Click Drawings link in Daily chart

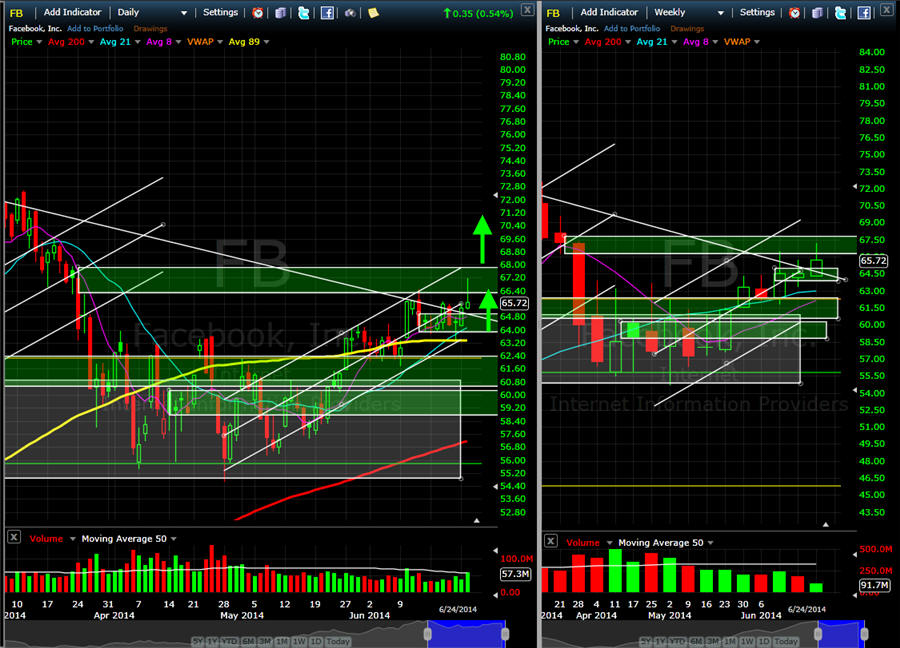point(150,28)
